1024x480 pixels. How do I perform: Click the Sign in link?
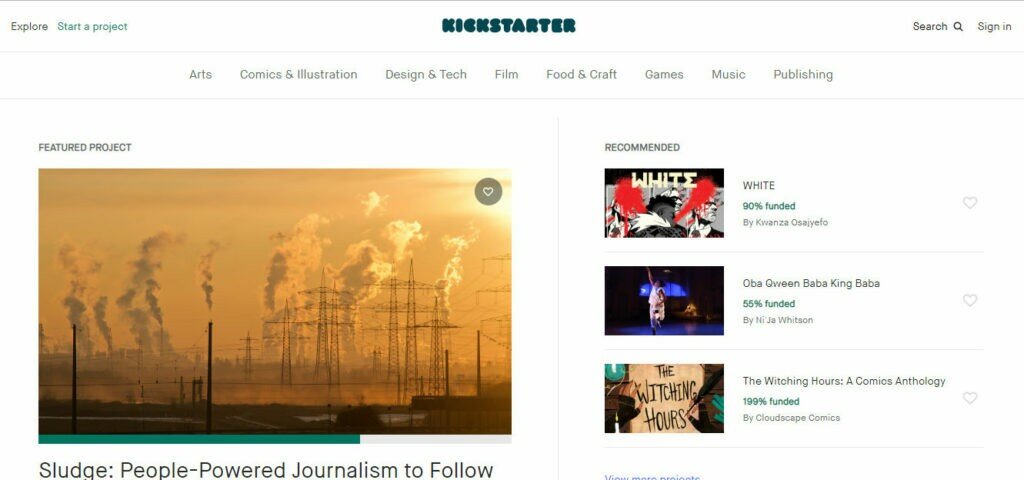click(x=994, y=27)
